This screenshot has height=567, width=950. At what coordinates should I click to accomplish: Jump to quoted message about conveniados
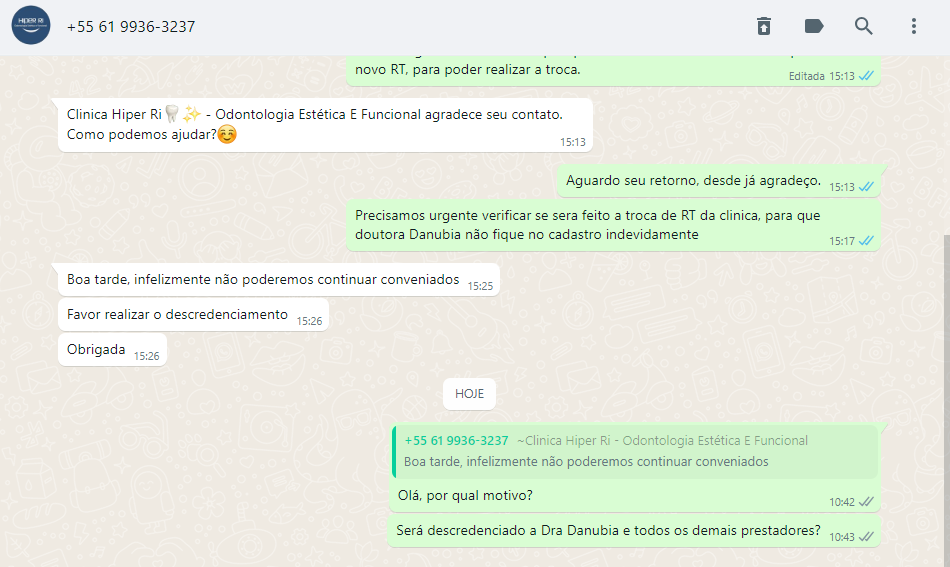[634, 451]
